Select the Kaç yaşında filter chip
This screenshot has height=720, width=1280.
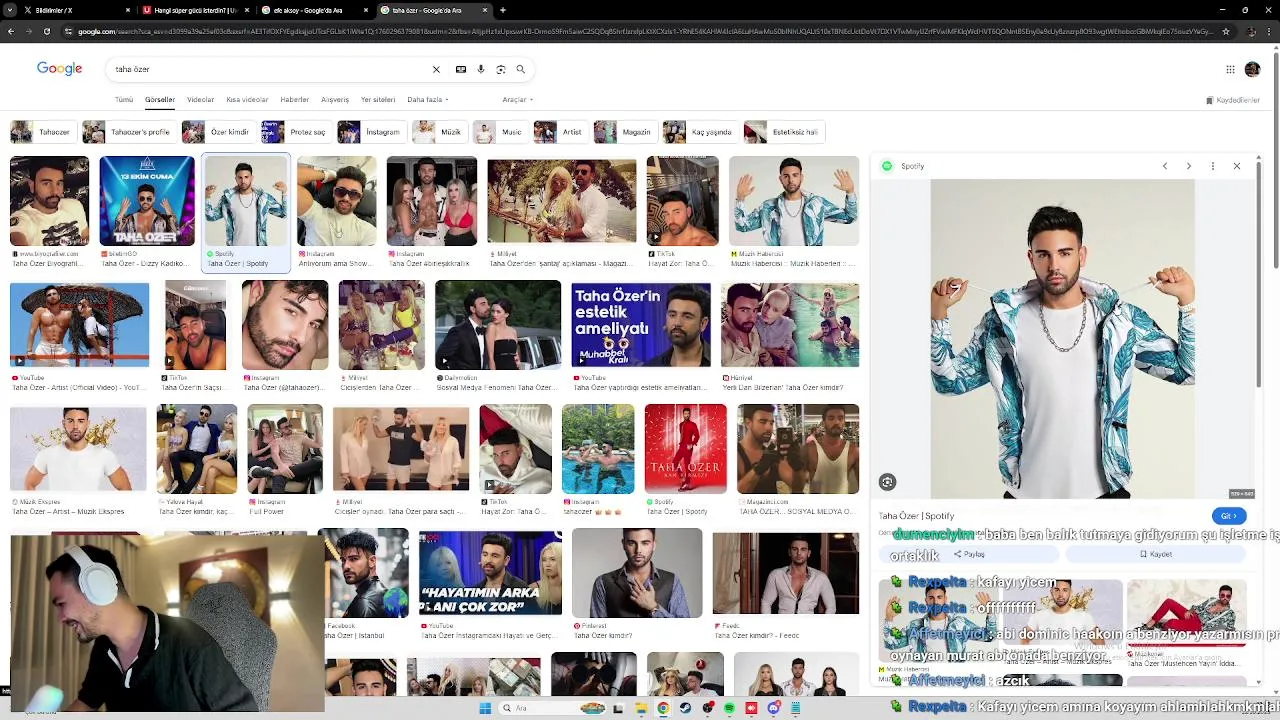point(699,132)
